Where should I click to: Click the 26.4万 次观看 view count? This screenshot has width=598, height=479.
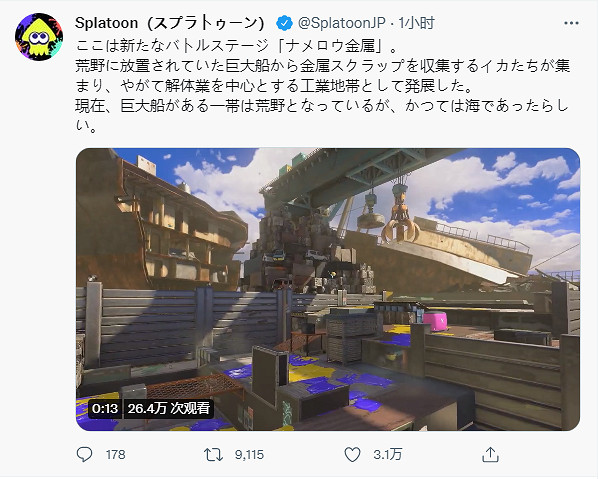pos(169,408)
